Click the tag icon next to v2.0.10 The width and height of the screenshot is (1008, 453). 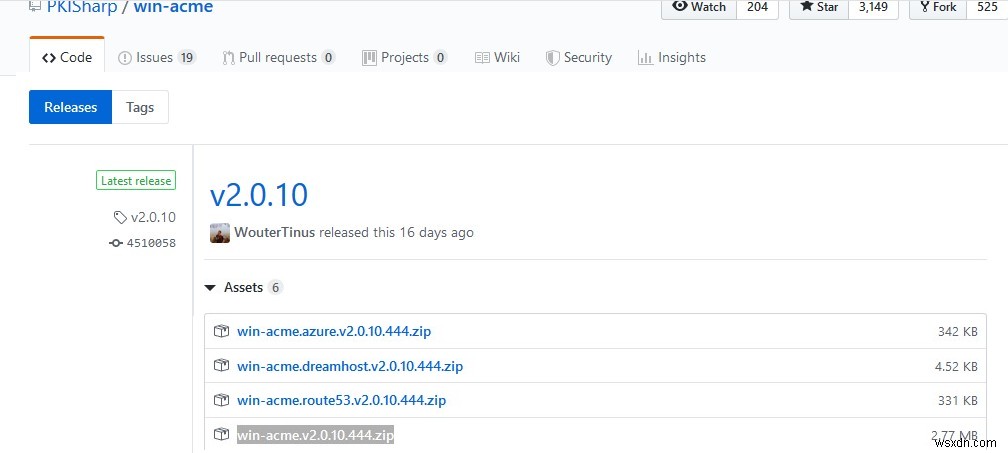[120, 218]
